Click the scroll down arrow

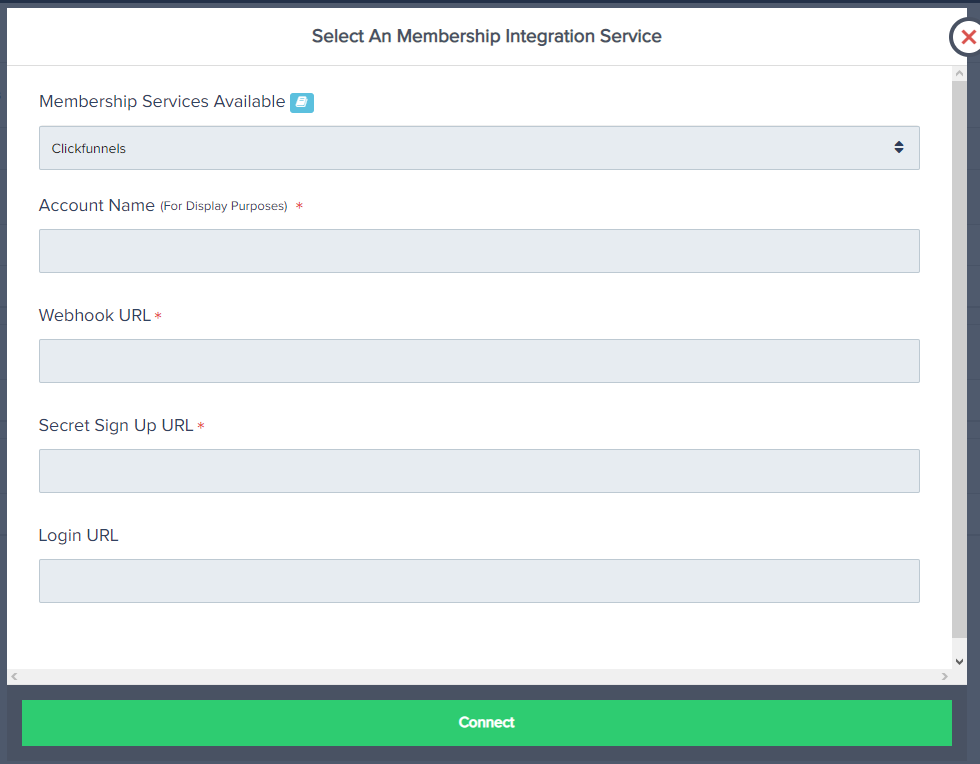click(959, 661)
